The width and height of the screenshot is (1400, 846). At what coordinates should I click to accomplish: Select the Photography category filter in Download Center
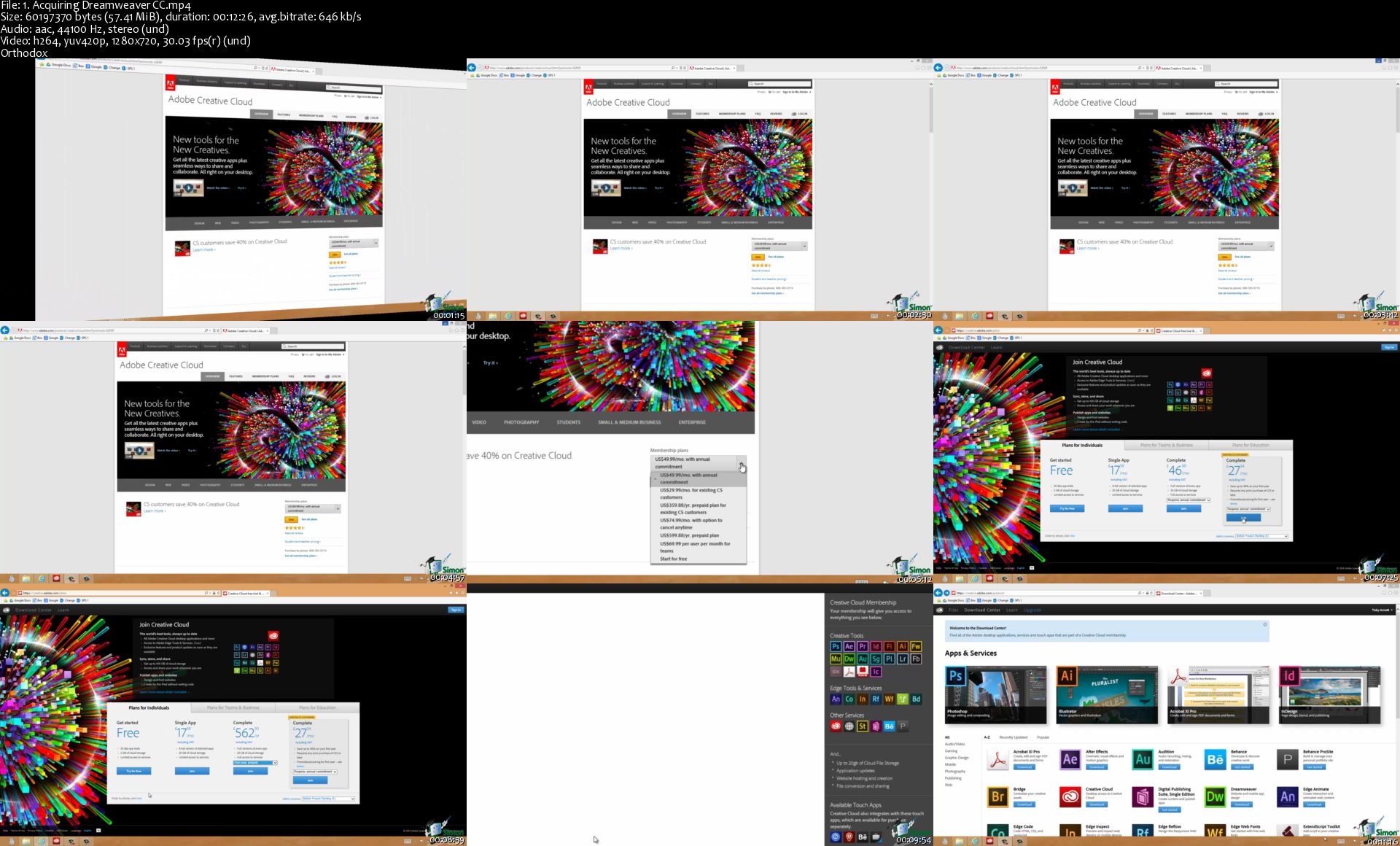point(955,771)
